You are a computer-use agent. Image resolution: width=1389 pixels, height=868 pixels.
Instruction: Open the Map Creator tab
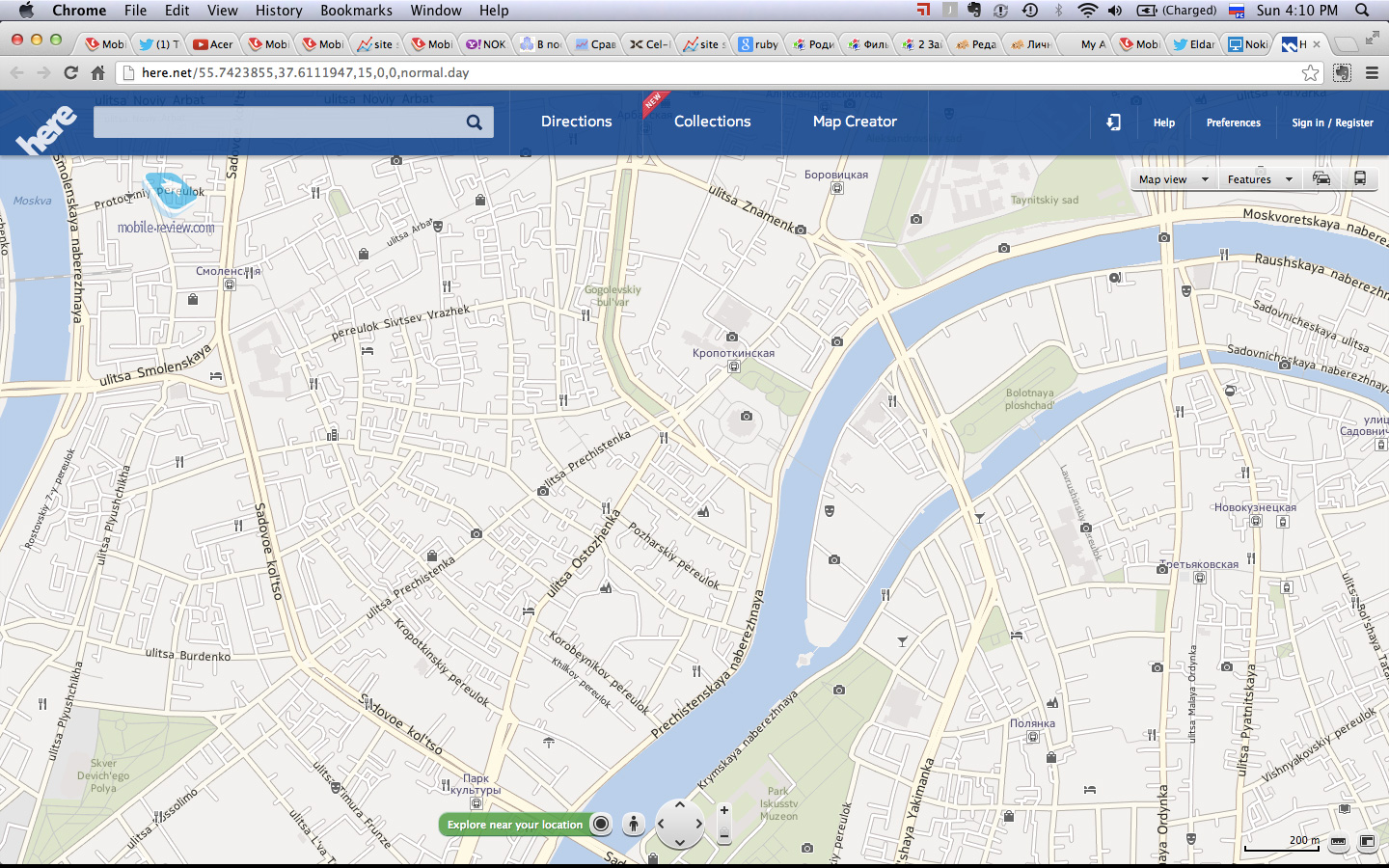pos(855,122)
